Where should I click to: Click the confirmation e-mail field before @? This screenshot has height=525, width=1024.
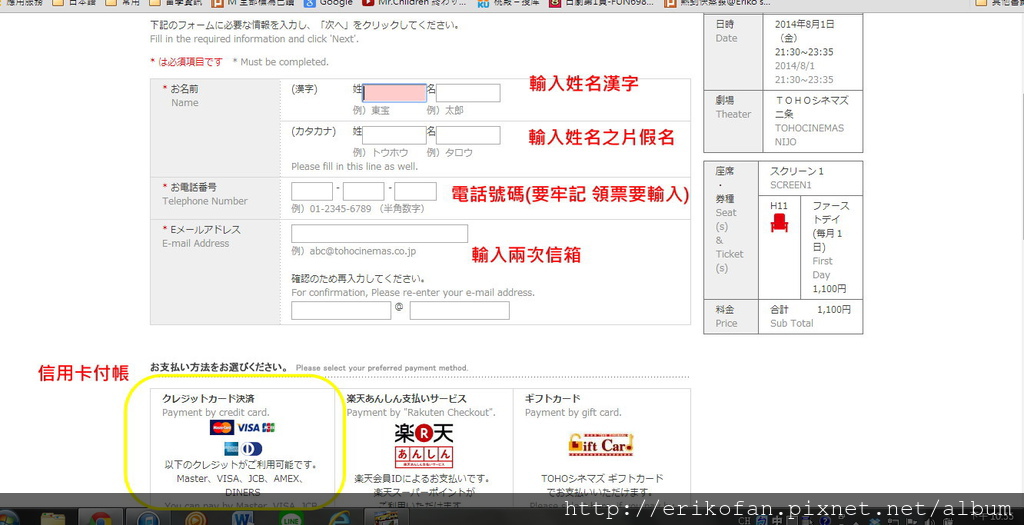pyautogui.click(x=341, y=311)
